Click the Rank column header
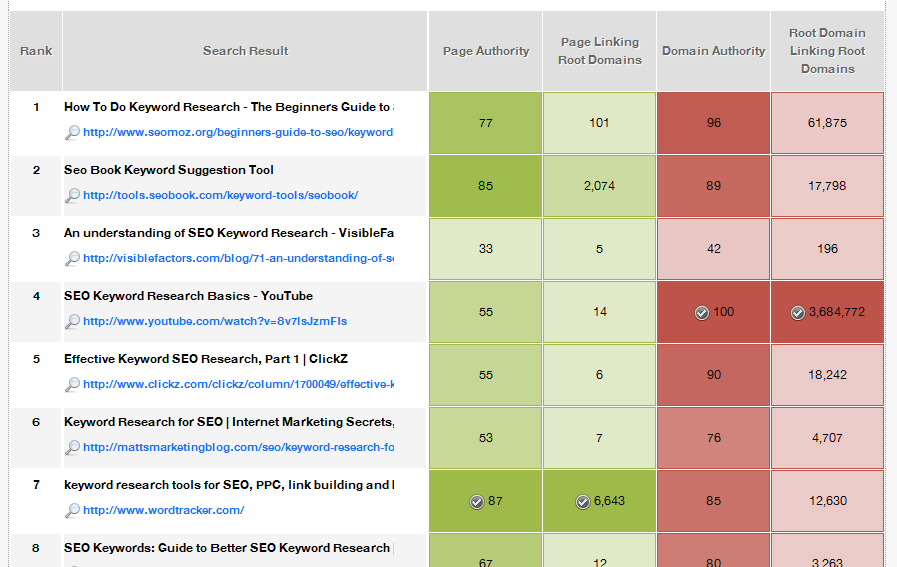Image resolution: width=897 pixels, height=567 pixels. pos(36,51)
